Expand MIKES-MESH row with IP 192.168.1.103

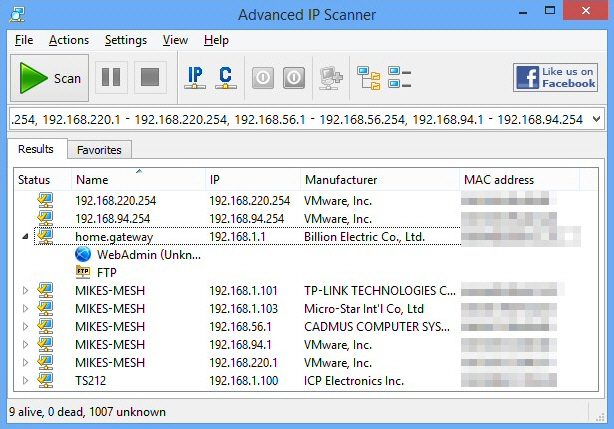pyautogui.click(x=25, y=308)
